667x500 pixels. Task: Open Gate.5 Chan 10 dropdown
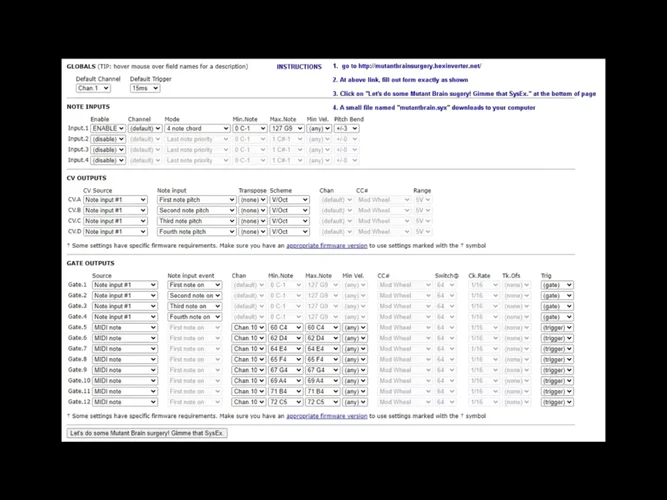tap(249, 327)
